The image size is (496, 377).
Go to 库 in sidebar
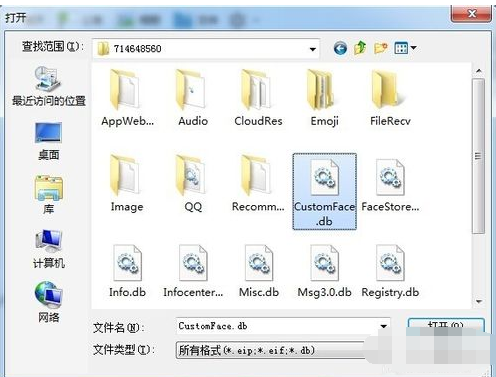tap(49, 195)
